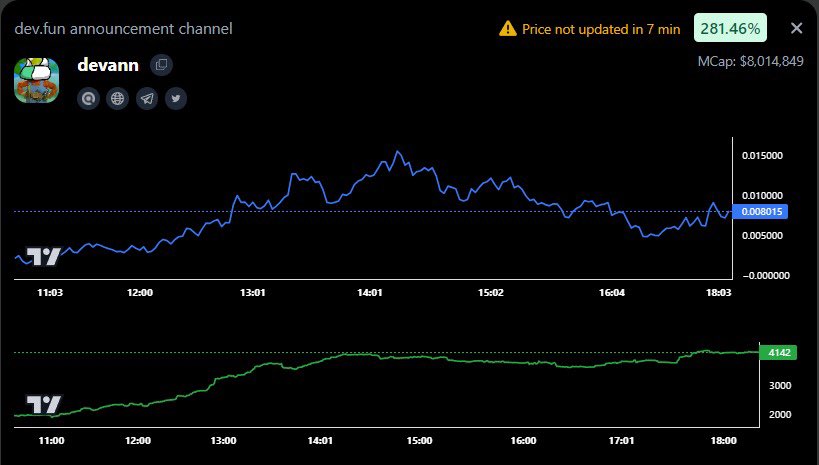Click the devann token name
The image size is (819, 465).
pos(108,65)
